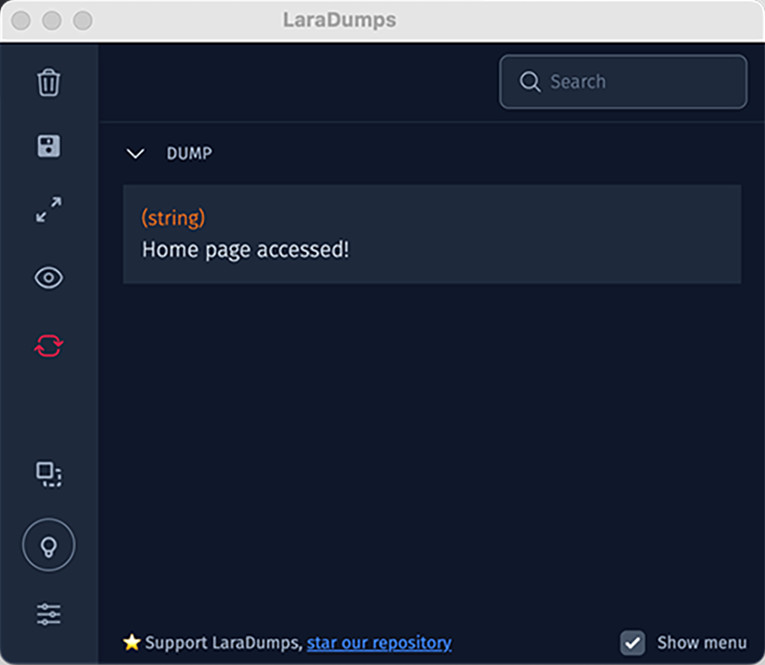Click the orange (string) type label

tap(173, 218)
